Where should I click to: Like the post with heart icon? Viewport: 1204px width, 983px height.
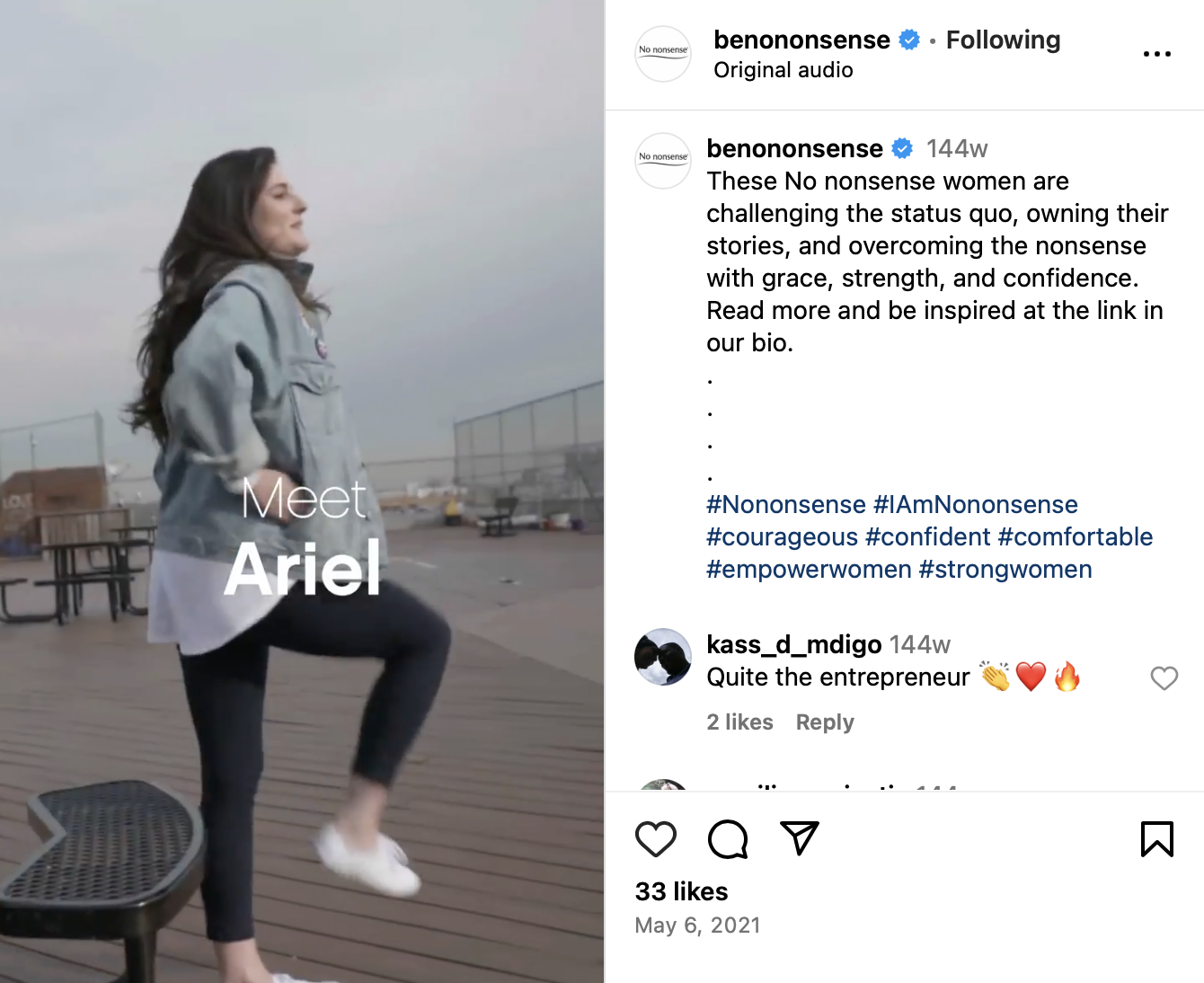click(x=655, y=839)
